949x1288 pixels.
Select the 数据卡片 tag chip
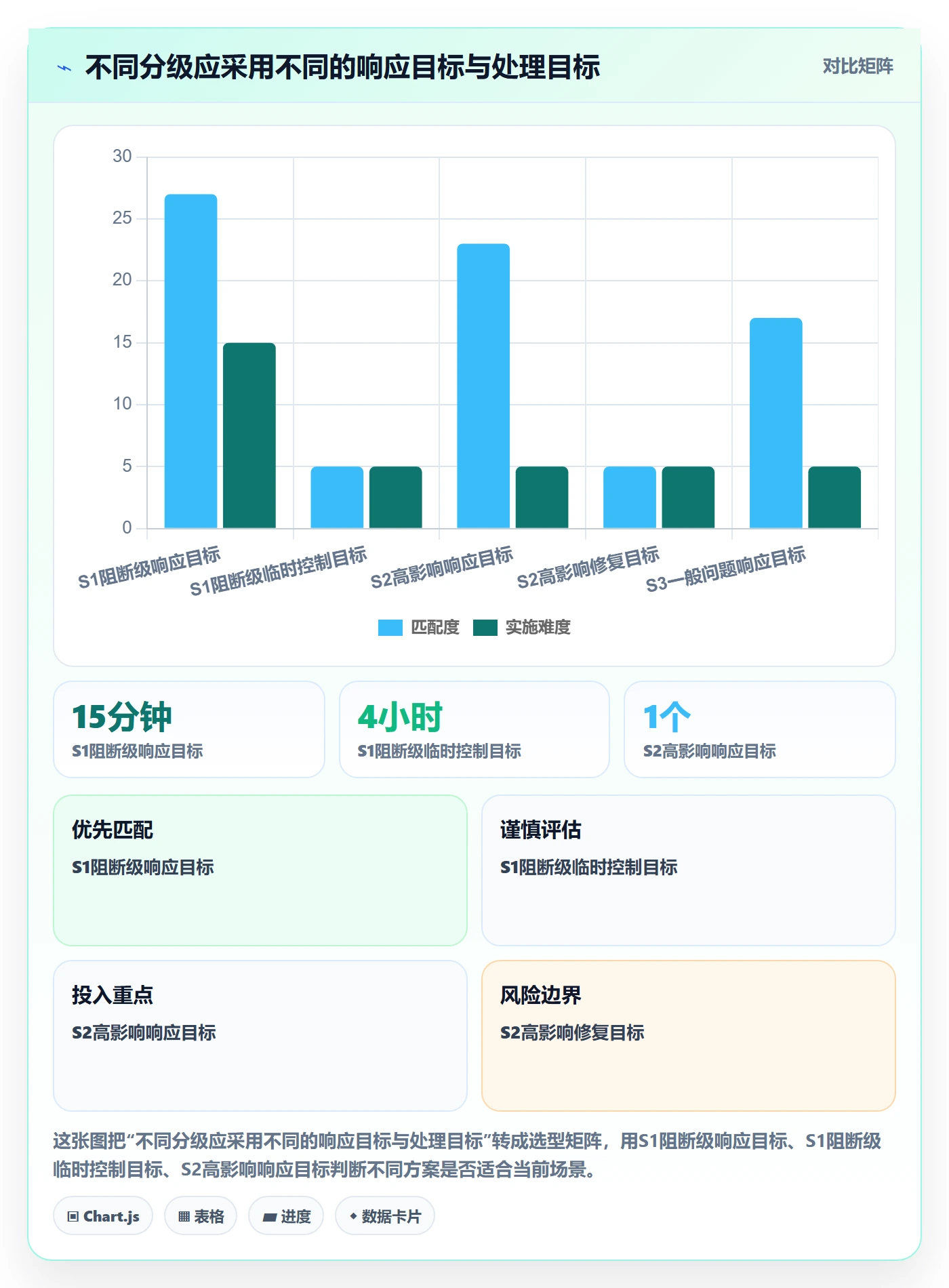pos(385,1216)
